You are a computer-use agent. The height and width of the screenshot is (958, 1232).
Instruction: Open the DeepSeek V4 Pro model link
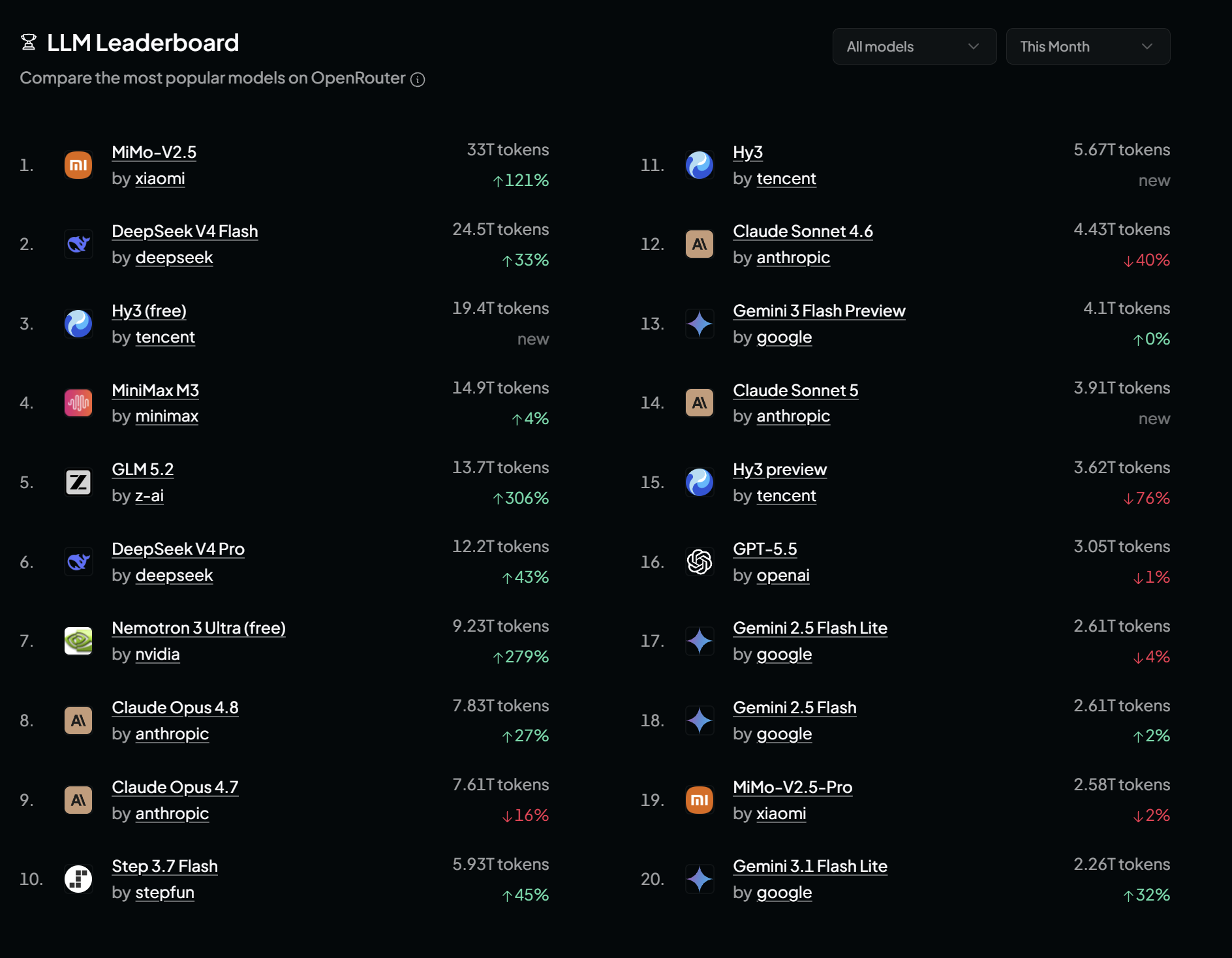(x=178, y=549)
